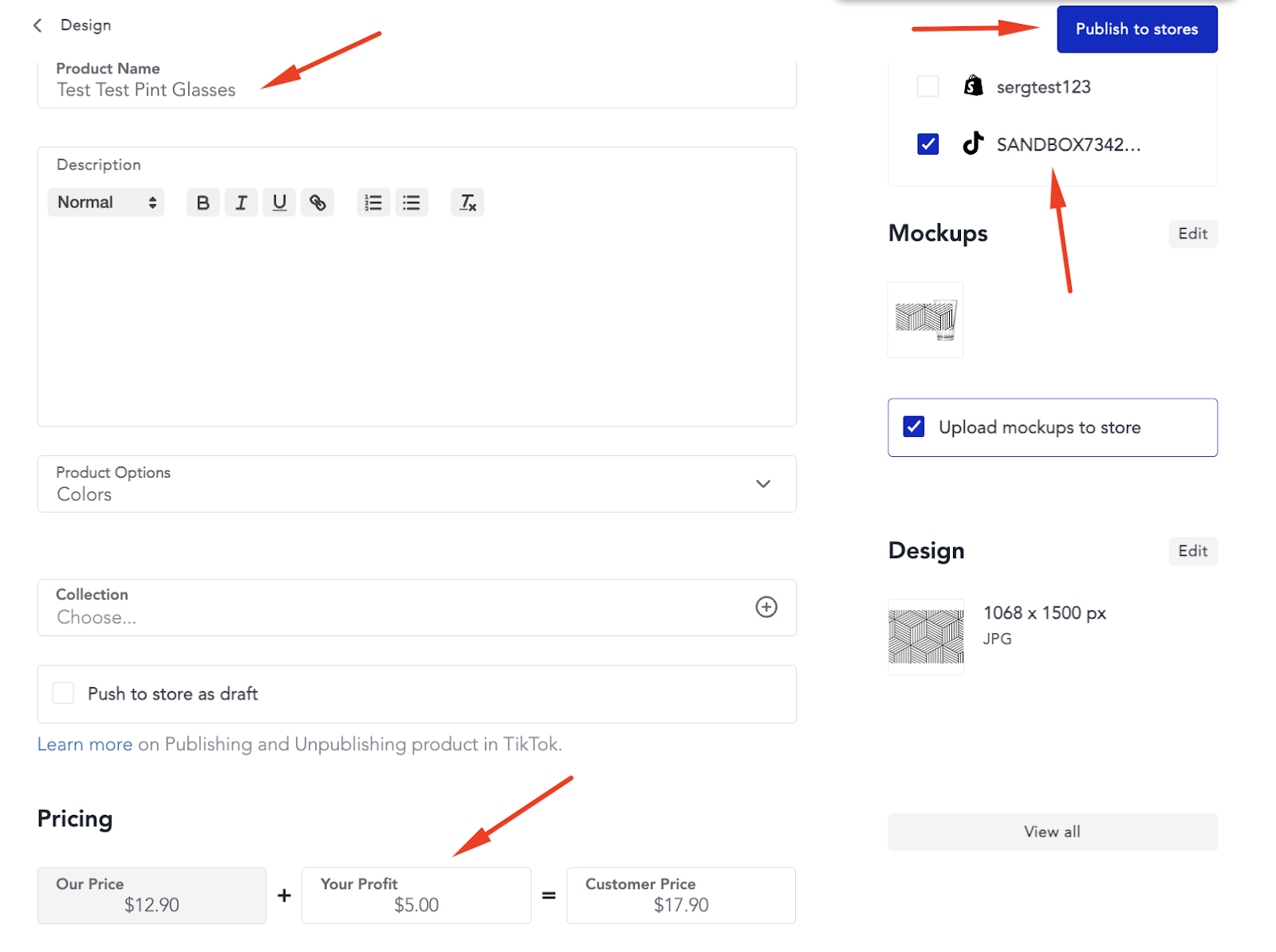
Task: Click the TikTok store icon
Action: pyautogui.click(x=973, y=144)
